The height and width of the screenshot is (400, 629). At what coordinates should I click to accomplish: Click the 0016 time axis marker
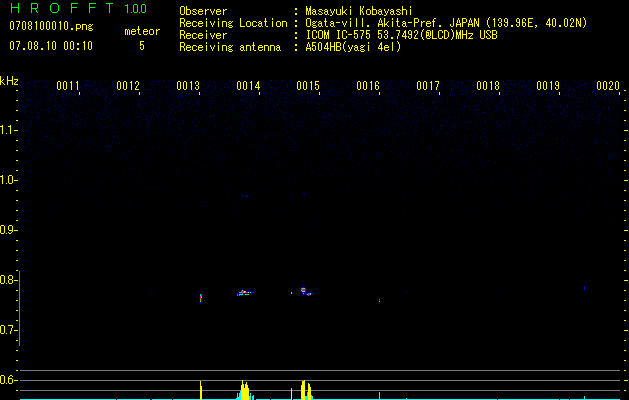[368, 86]
